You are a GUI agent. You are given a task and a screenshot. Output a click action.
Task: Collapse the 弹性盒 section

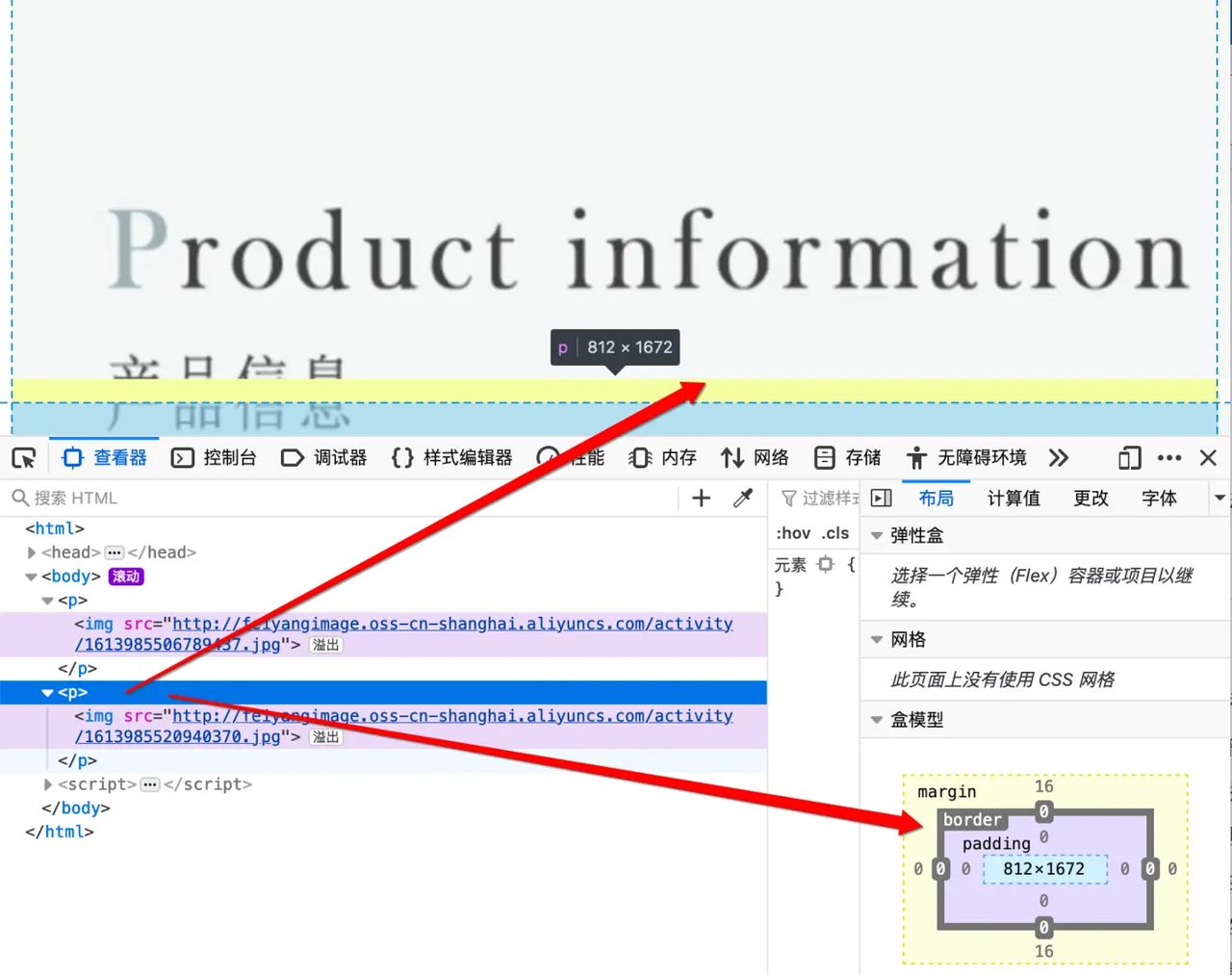(877, 535)
